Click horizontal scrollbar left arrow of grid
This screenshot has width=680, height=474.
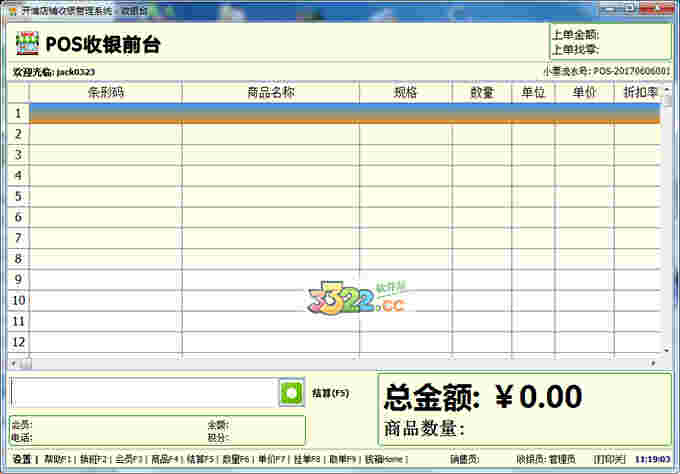click(14, 363)
